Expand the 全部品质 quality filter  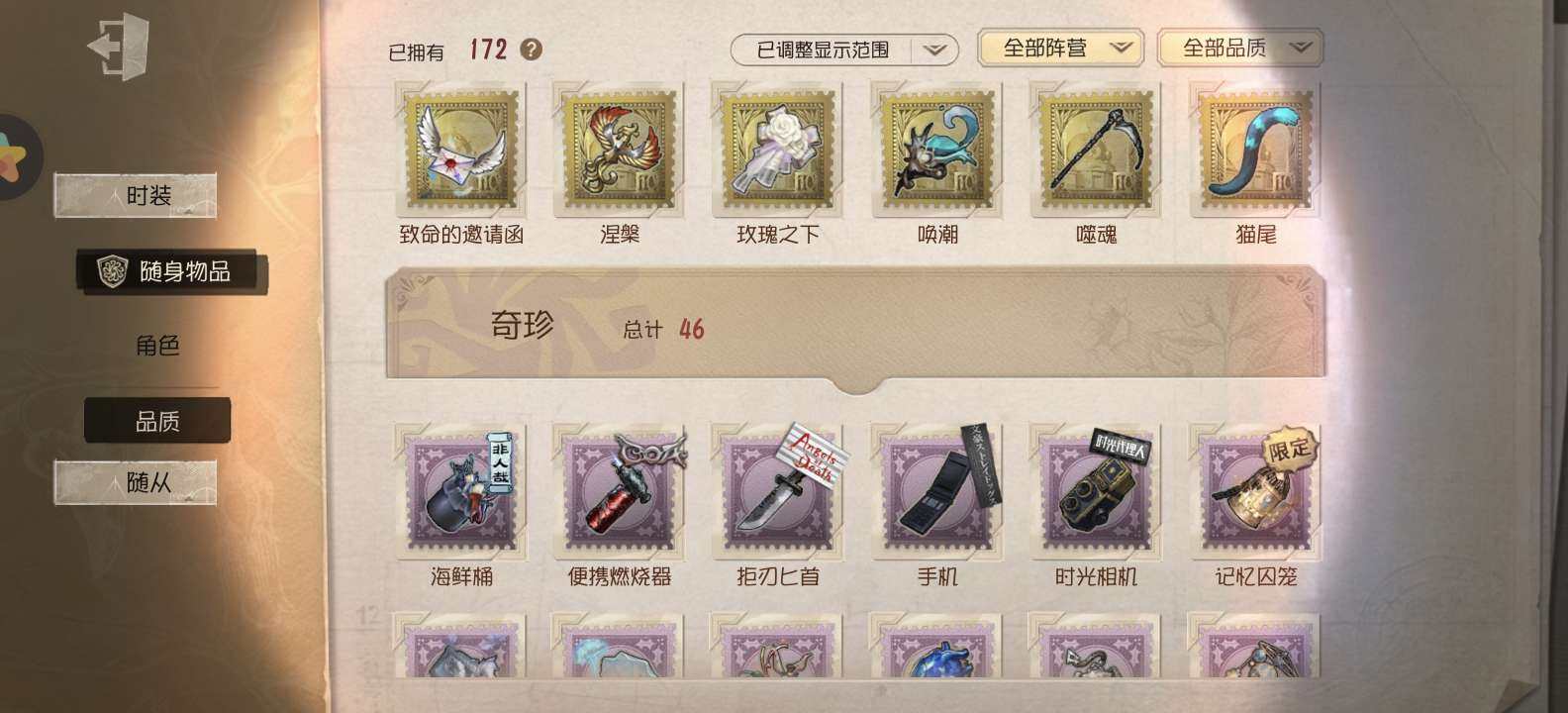pos(1240,48)
